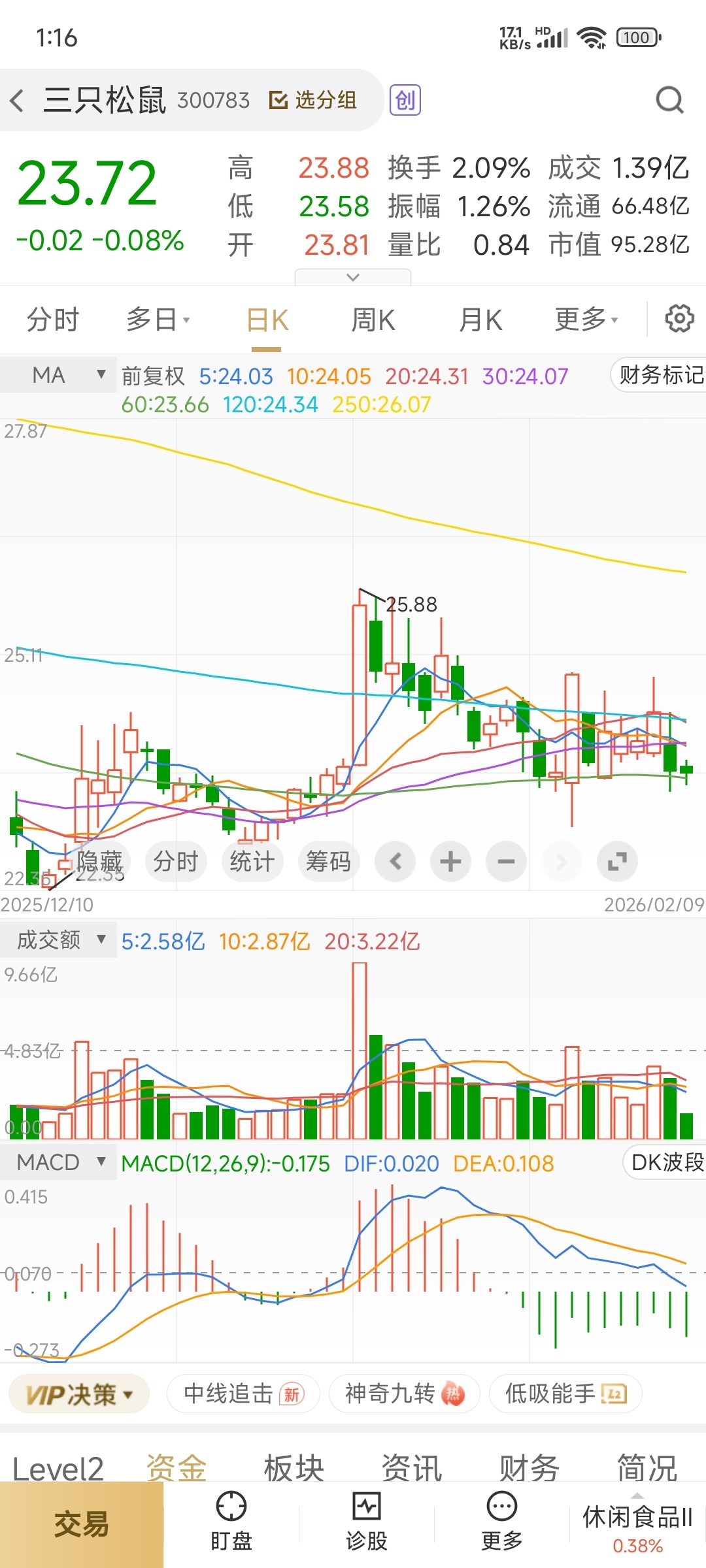The image size is (706, 1568).
Task: Tap the cellular signal icon
Action: tap(552, 38)
